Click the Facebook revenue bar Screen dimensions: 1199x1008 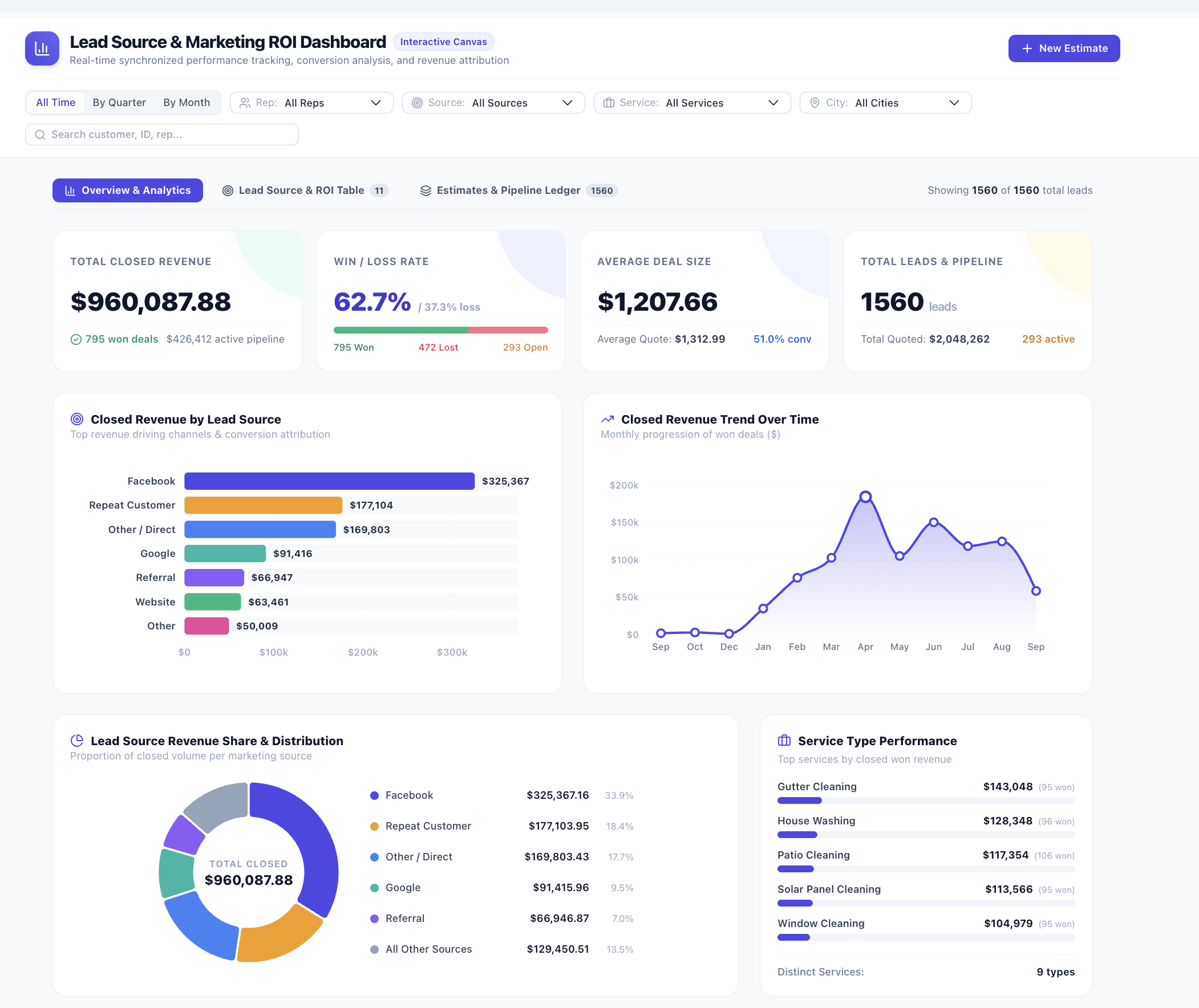coord(329,481)
